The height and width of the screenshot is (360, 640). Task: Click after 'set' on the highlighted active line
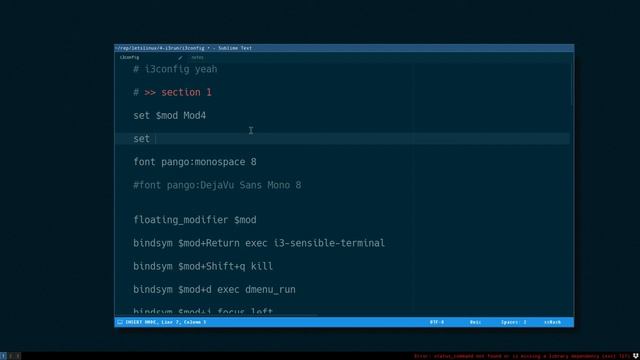click(156, 139)
